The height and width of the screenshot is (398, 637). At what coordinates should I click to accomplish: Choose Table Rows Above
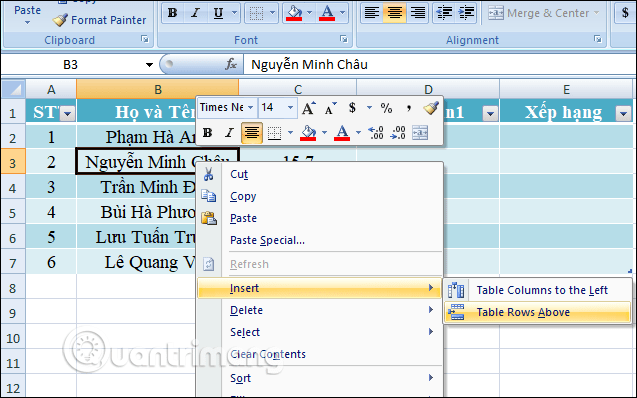(x=537, y=312)
